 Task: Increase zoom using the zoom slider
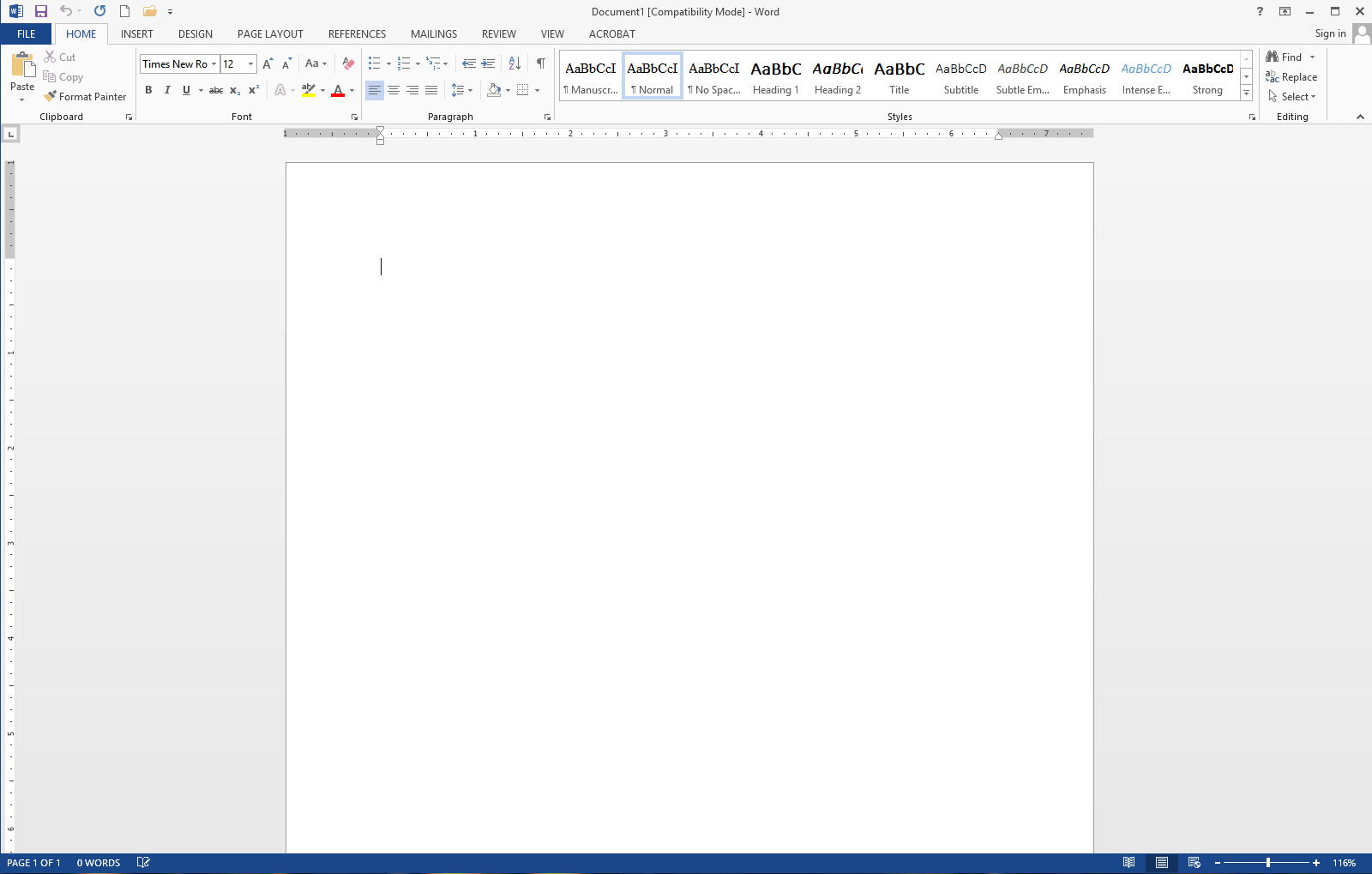click(x=1315, y=863)
